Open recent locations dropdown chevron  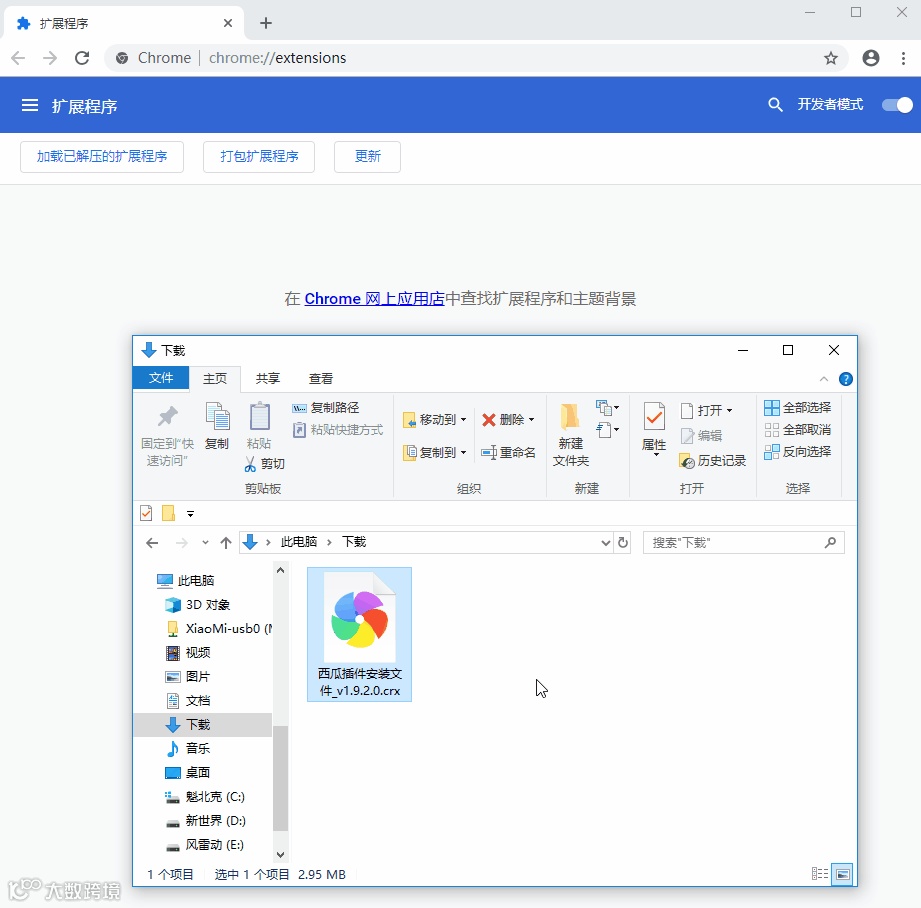coord(205,543)
